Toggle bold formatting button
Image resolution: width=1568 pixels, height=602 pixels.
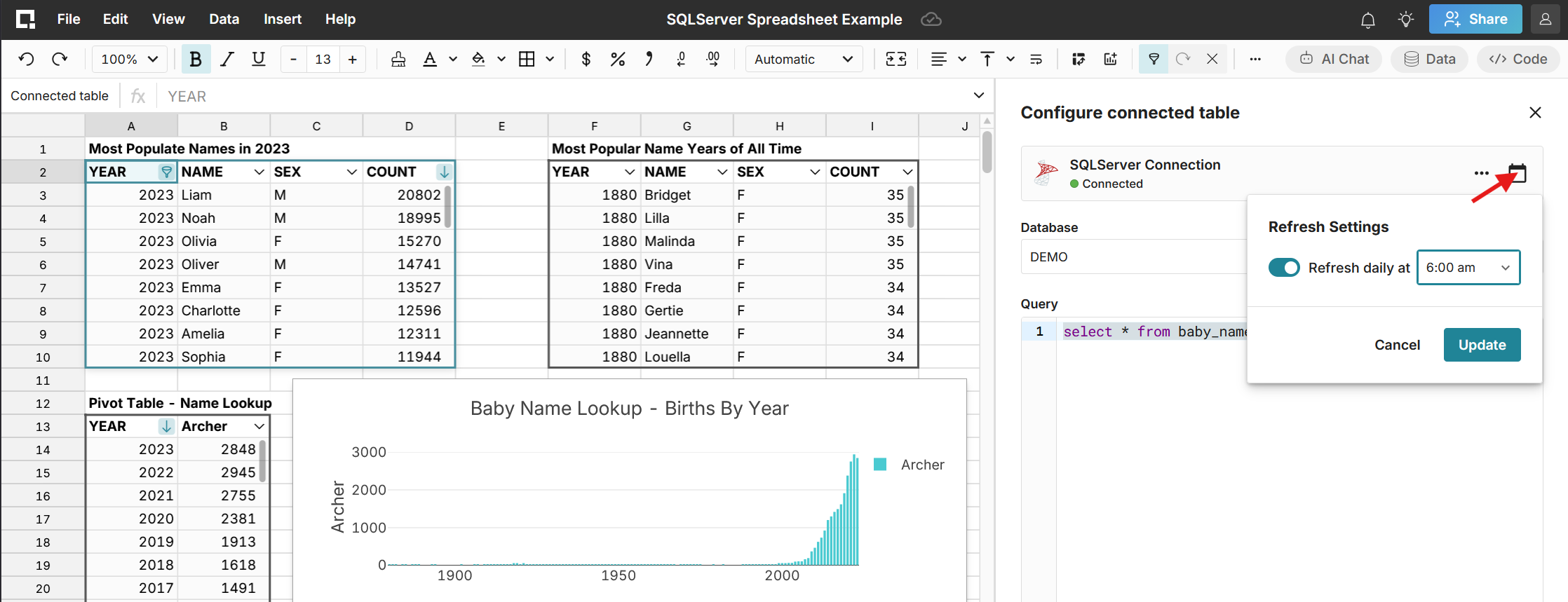point(196,60)
